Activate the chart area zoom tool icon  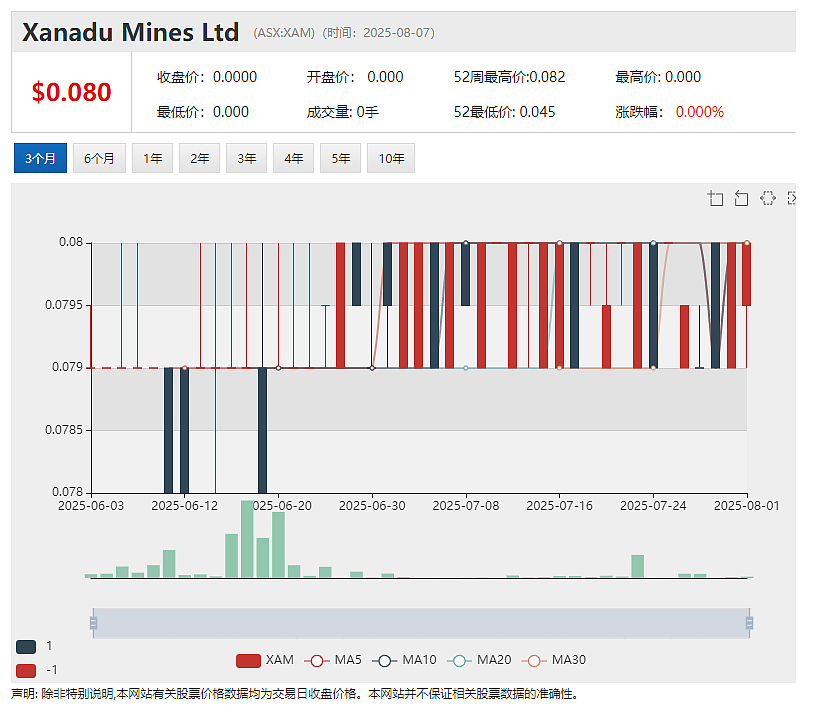[715, 198]
